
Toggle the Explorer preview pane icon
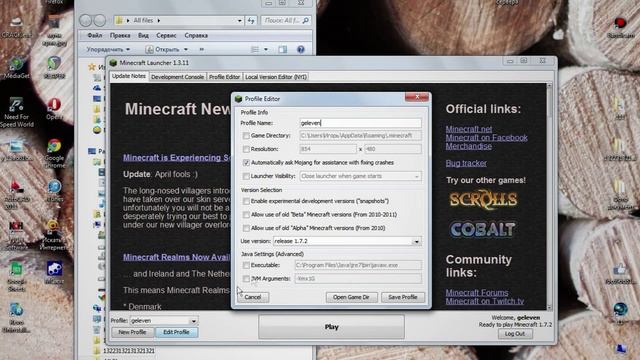[282, 49]
